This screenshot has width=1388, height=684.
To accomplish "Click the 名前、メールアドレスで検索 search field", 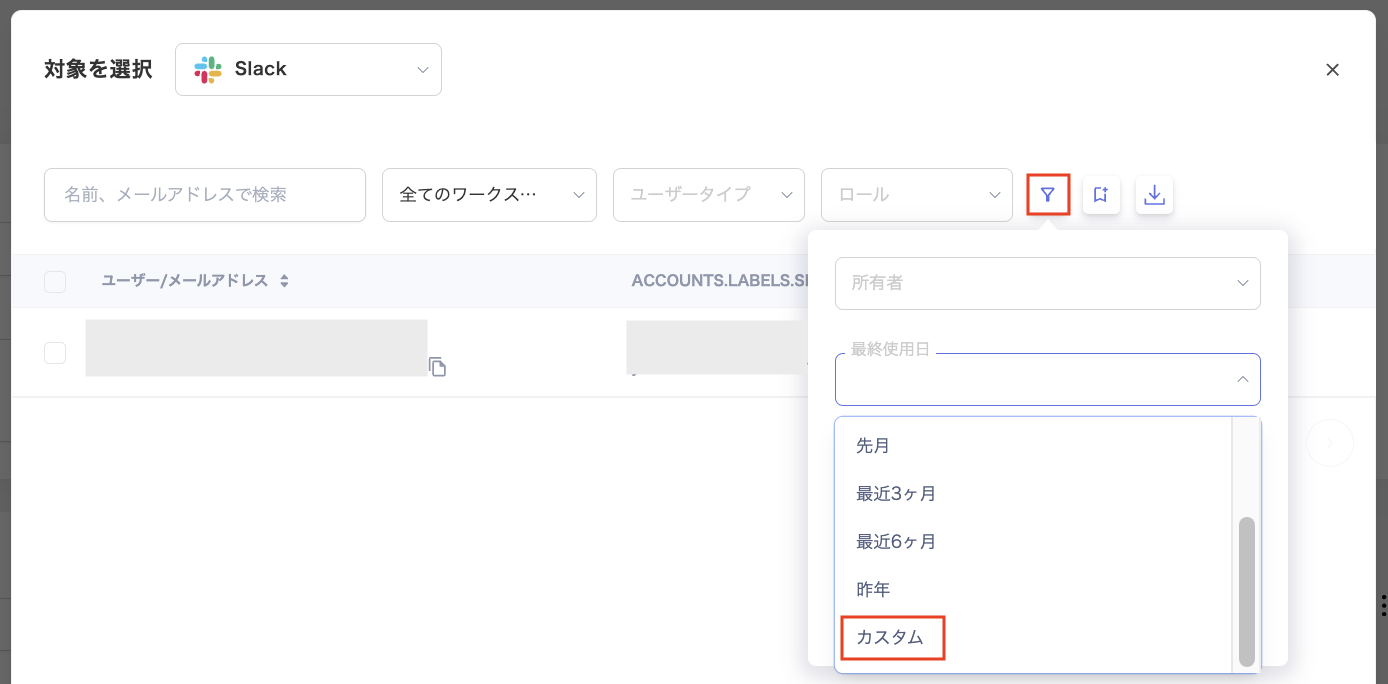I will [204, 195].
